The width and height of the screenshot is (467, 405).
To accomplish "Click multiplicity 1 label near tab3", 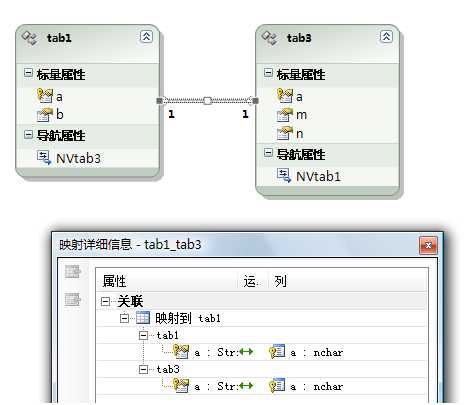I will 245,114.
